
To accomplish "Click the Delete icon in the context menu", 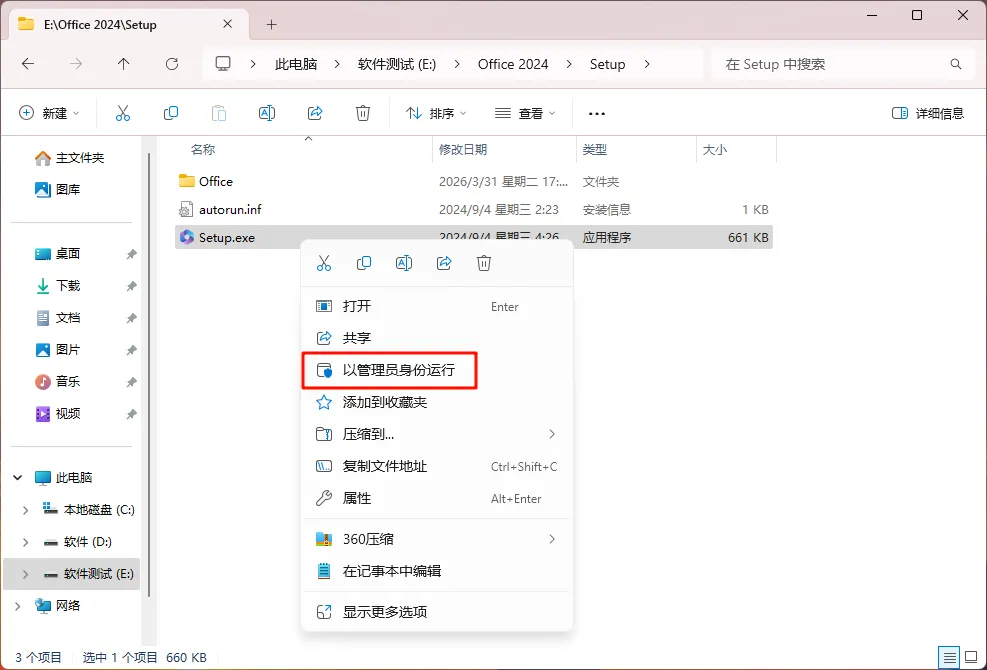I will [483, 263].
